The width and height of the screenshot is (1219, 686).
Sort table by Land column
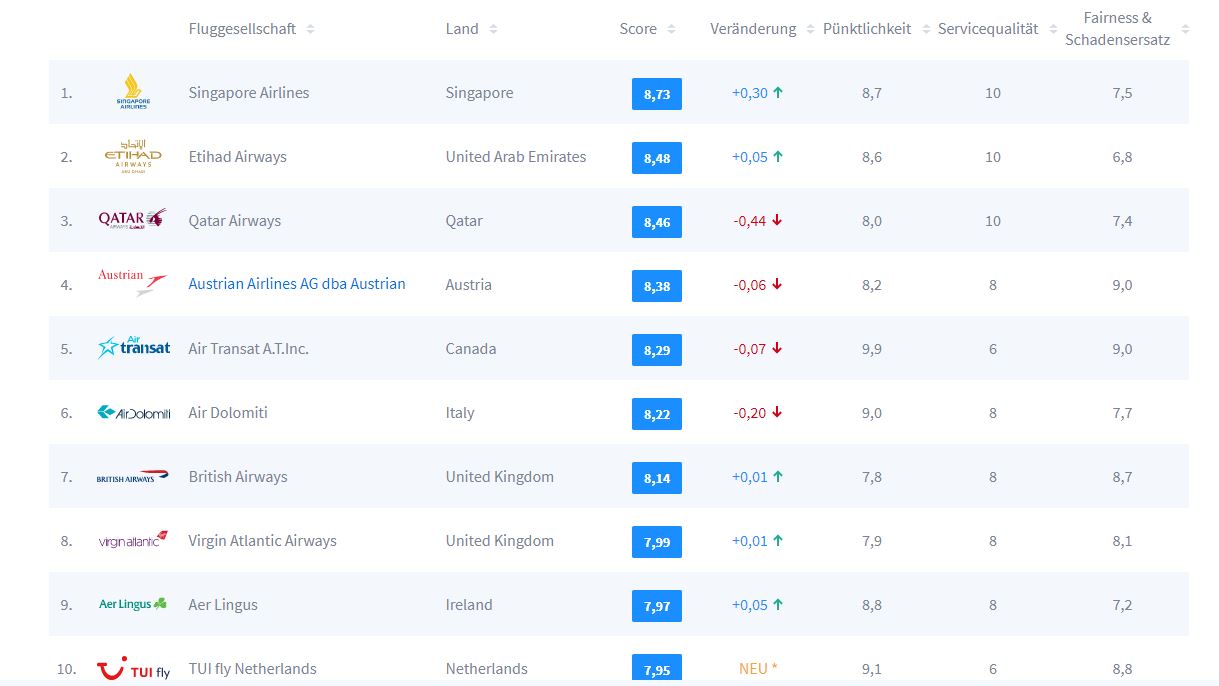click(x=472, y=29)
